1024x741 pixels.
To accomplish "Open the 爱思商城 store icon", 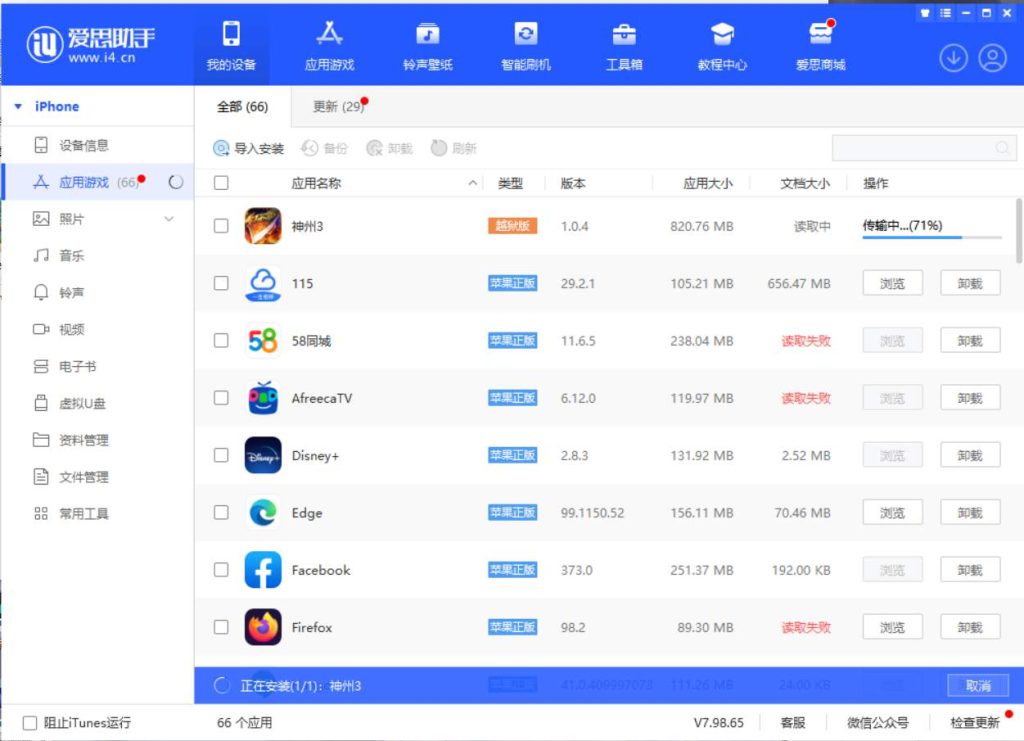I will click(x=820, y=35).
